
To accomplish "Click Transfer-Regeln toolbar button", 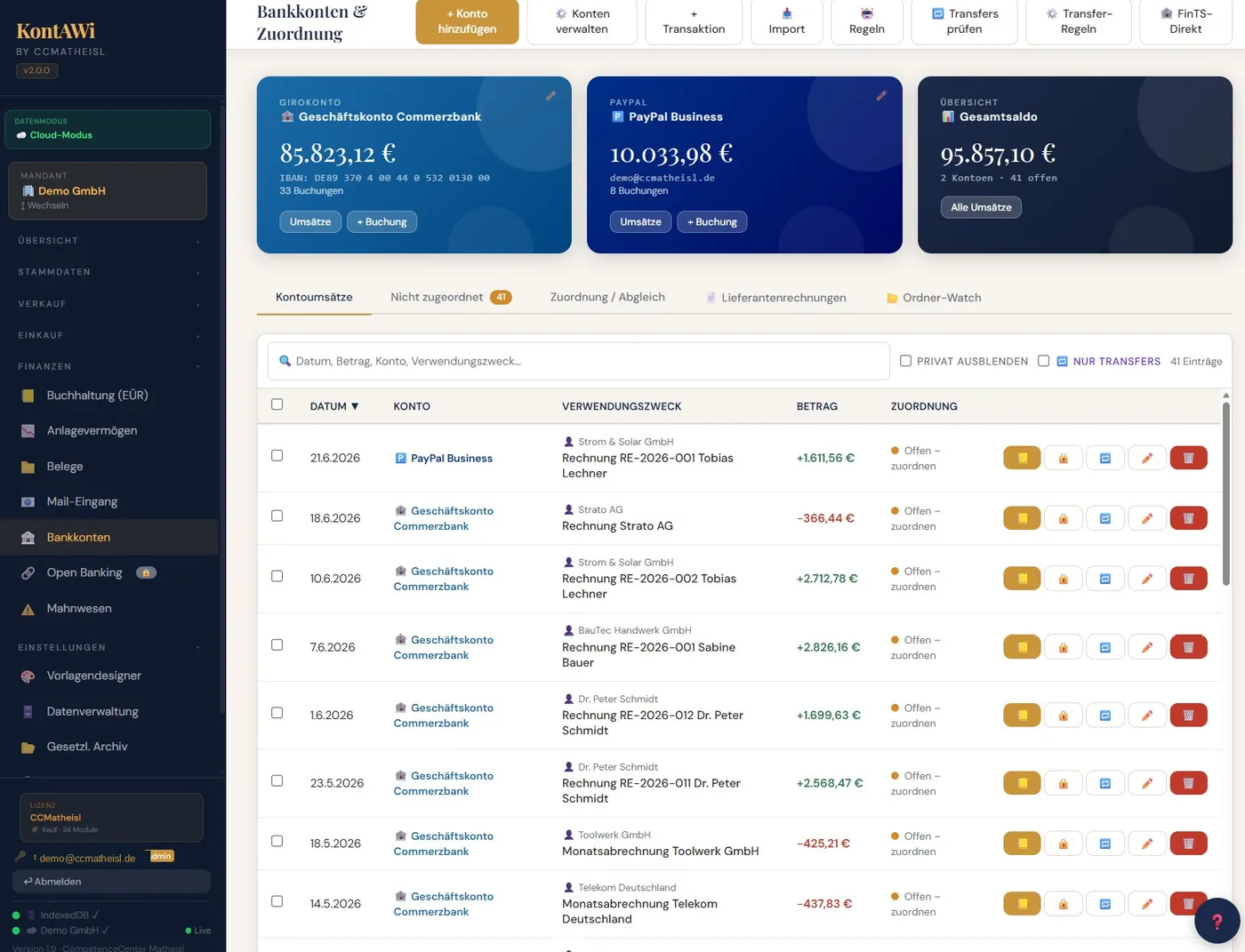I will coord(1079,21).
